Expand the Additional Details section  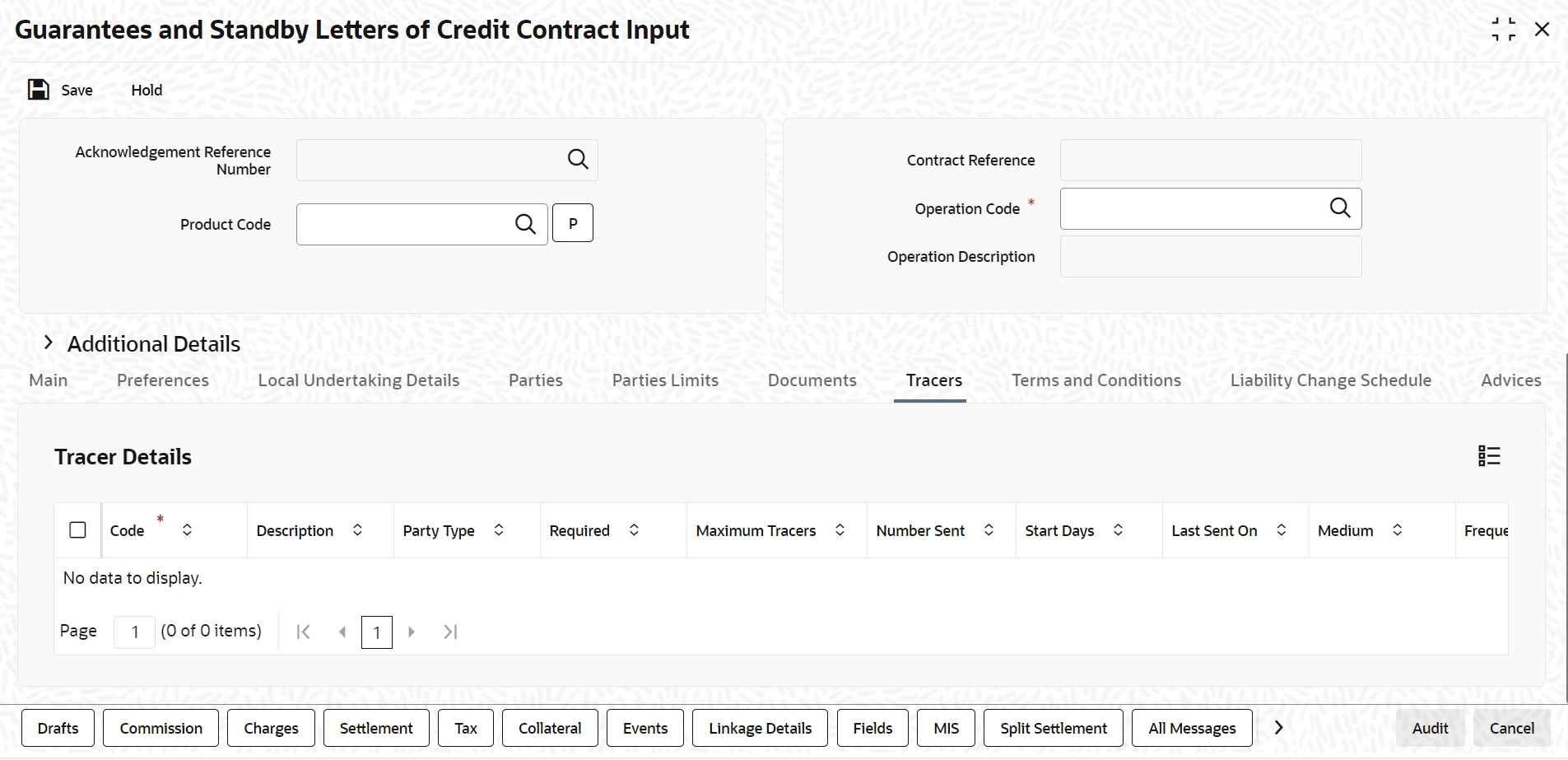49,343
